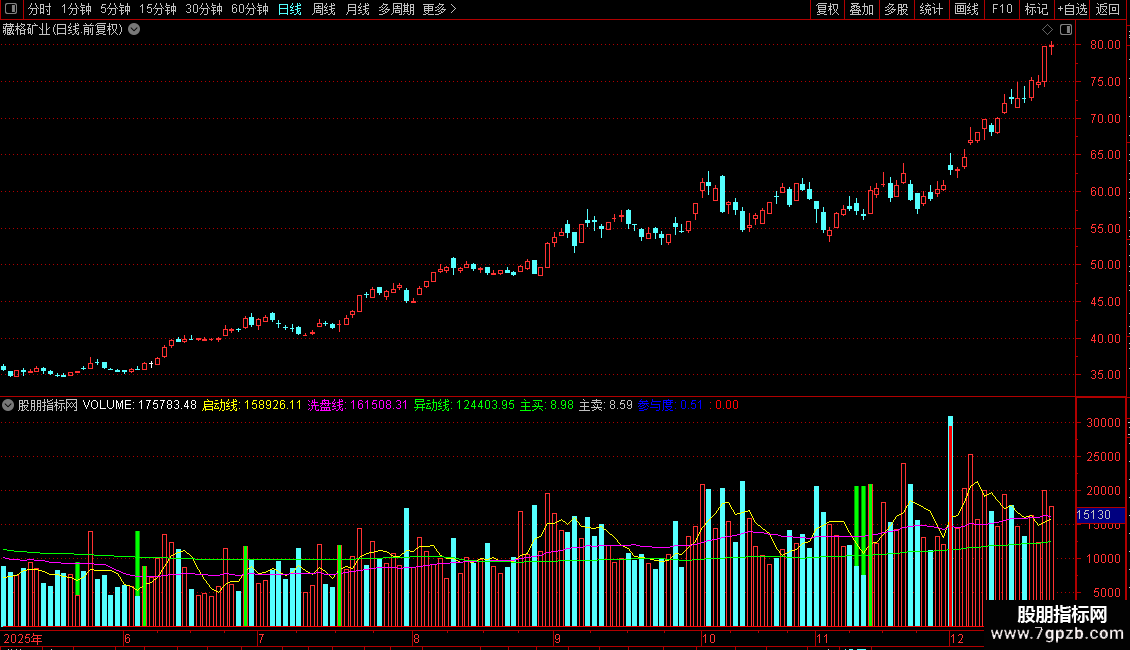Screen dimensions: 1130x650
Task: Open the 多周期 multi-period view
Action: click(x=396, y=9)
